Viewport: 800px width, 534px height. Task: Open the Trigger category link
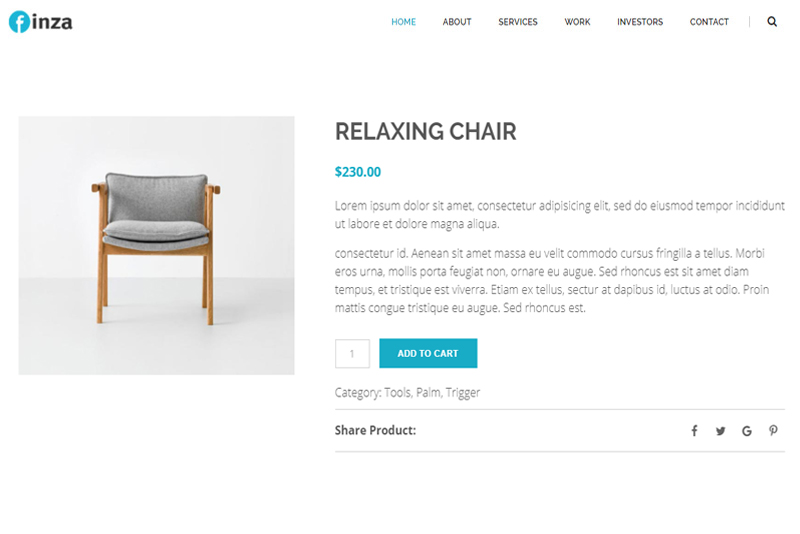pyautogui.click(x=463, y=393)
